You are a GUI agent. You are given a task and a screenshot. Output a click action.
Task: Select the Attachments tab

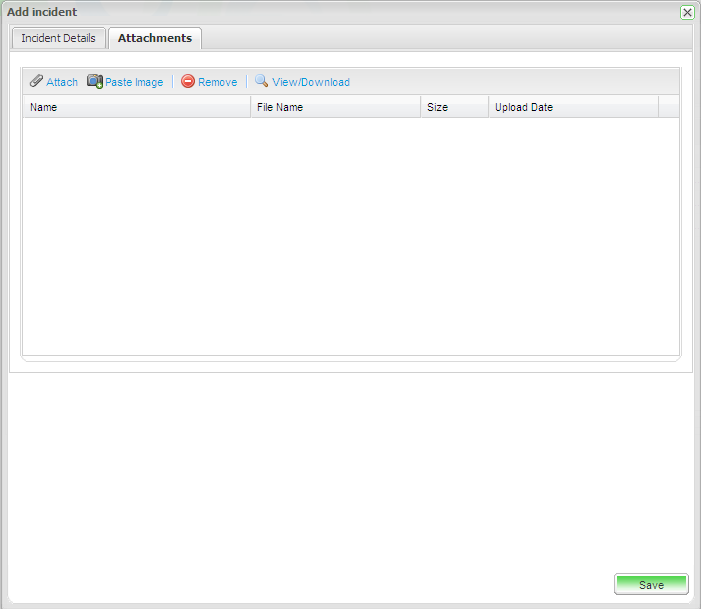click(155, 38)
